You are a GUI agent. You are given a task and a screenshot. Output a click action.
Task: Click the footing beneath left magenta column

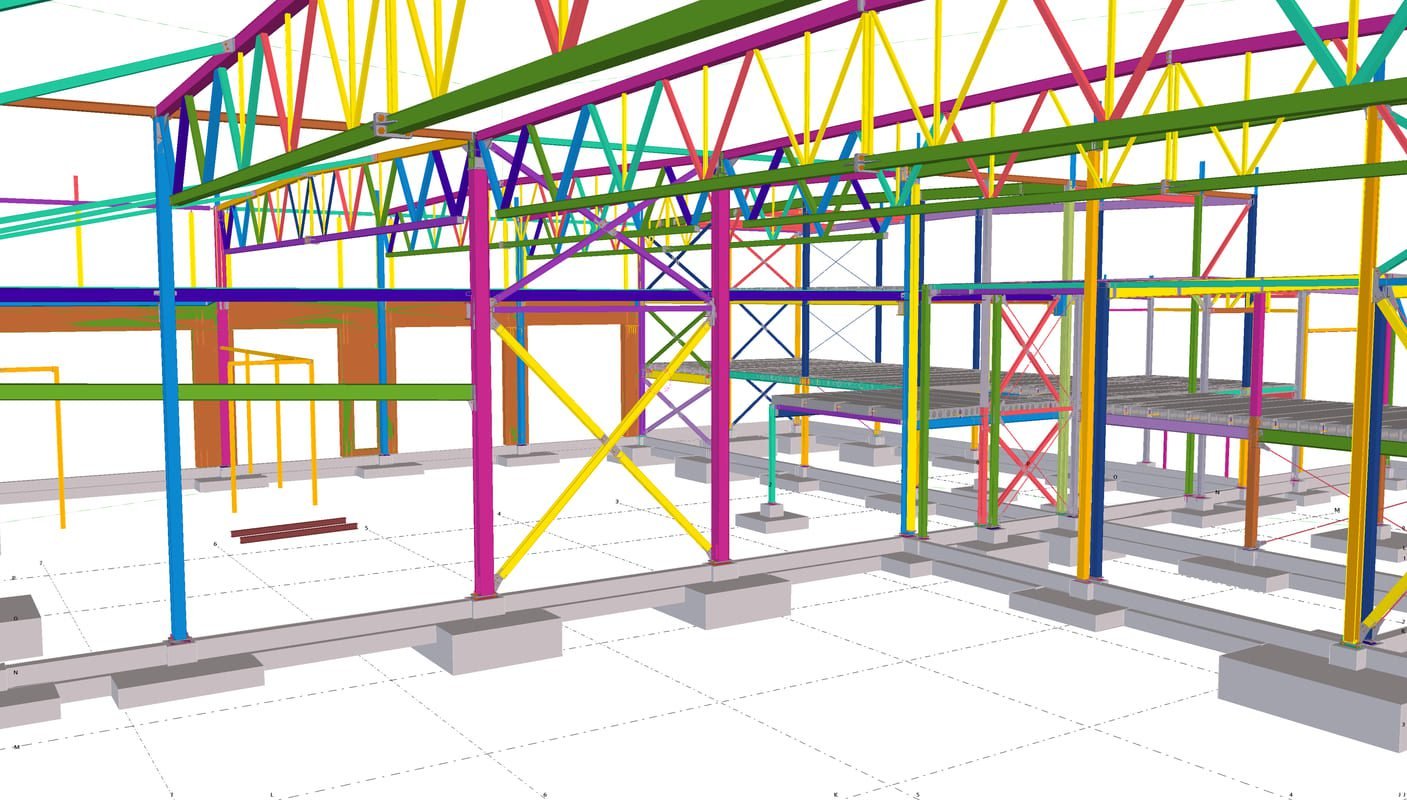coord(500,638)
